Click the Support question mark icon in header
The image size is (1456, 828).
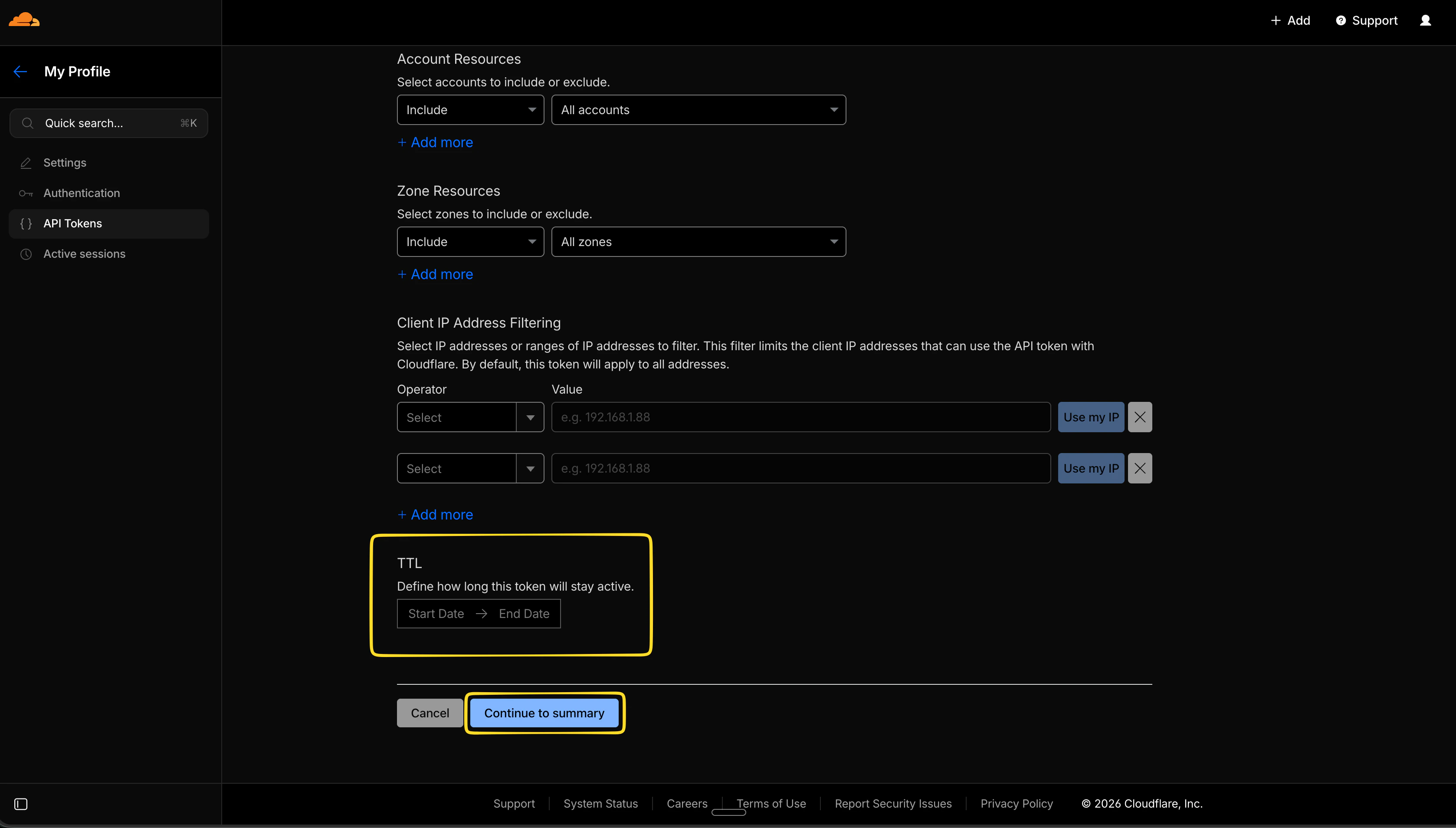(x=1341, y=20)
